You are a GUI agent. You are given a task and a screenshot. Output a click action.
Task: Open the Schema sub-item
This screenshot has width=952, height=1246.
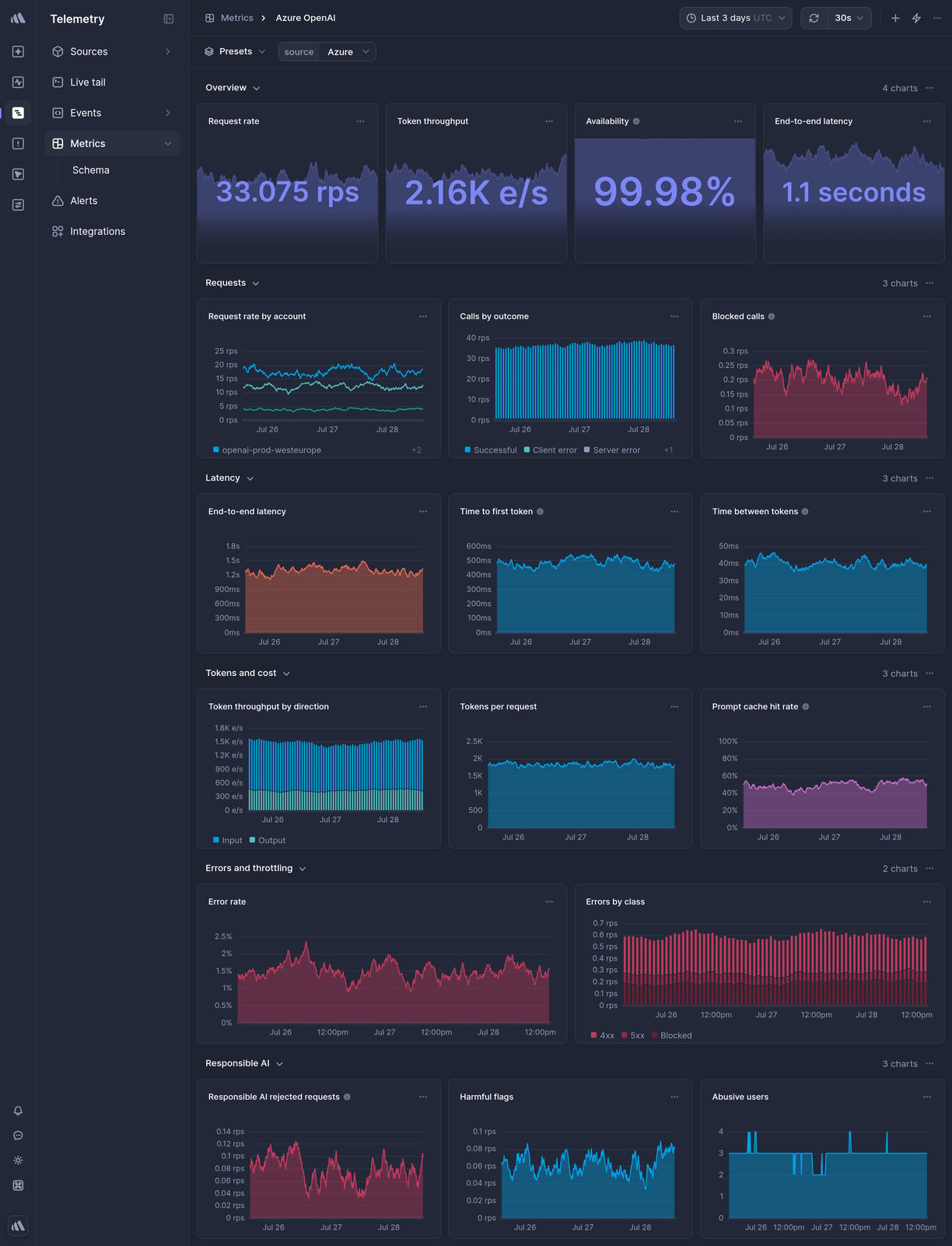91,170
